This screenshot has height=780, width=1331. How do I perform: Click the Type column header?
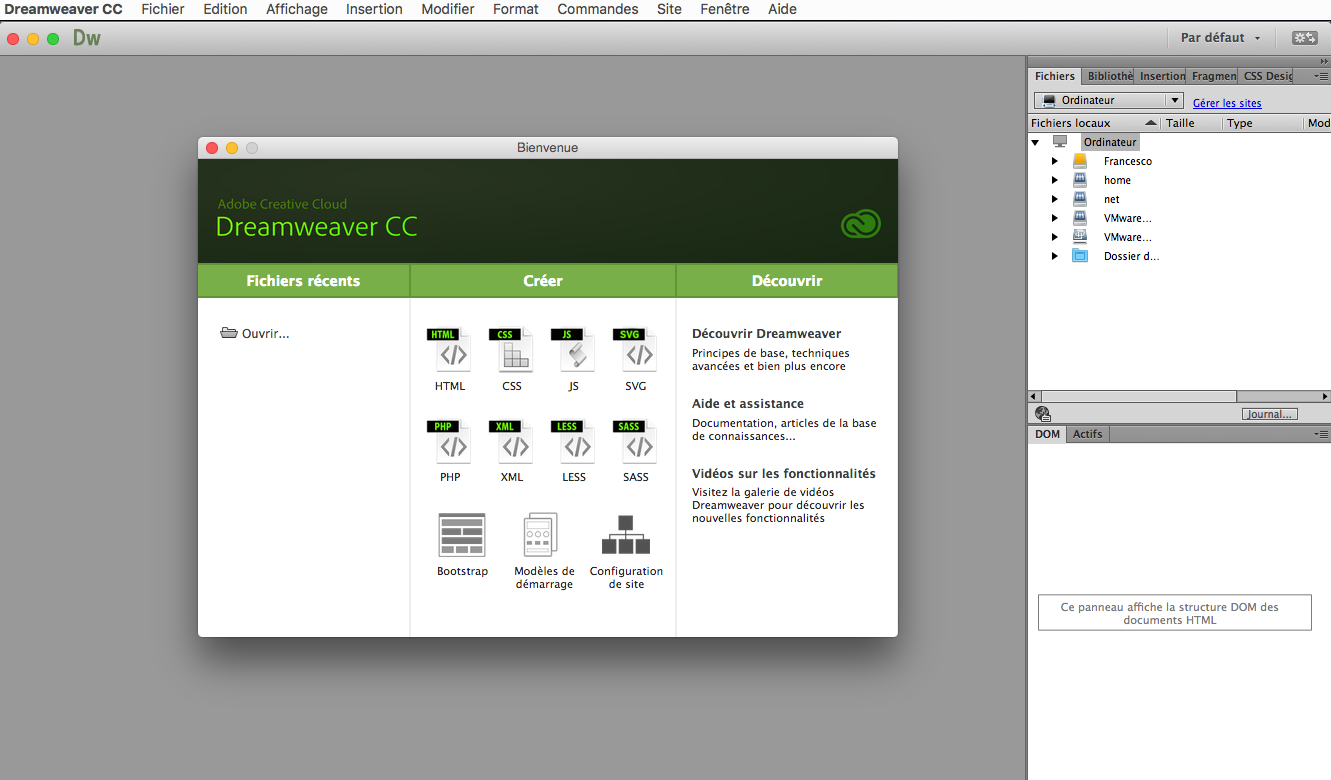coord(1263,123)
